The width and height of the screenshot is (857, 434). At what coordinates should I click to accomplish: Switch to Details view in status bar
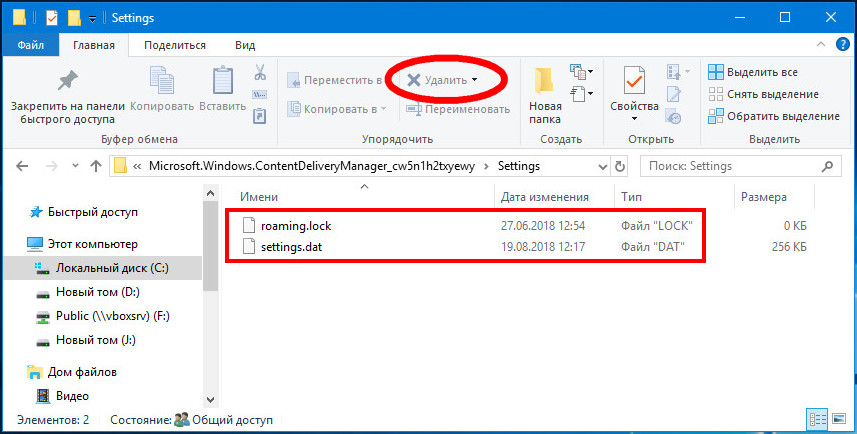[818, 420]
